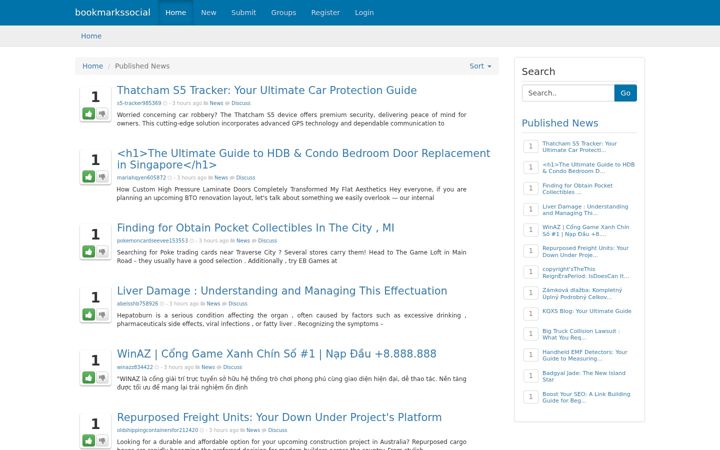The height and width of the screenshot is (450, 720).
Task: Open user profile mariahqyen605872
Action: click(141, 178)
